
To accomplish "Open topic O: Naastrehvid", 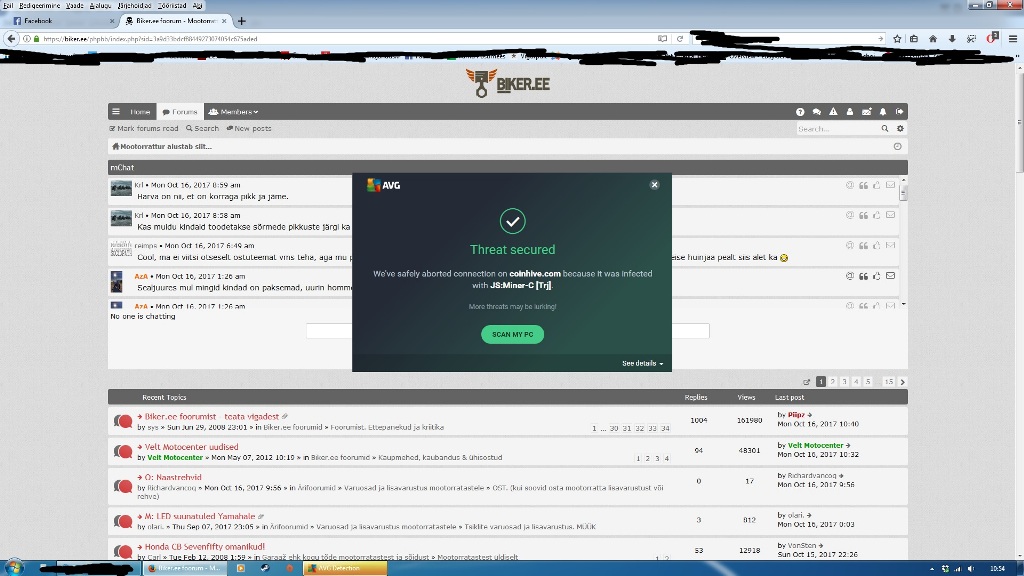I will [x=173, y=477].
